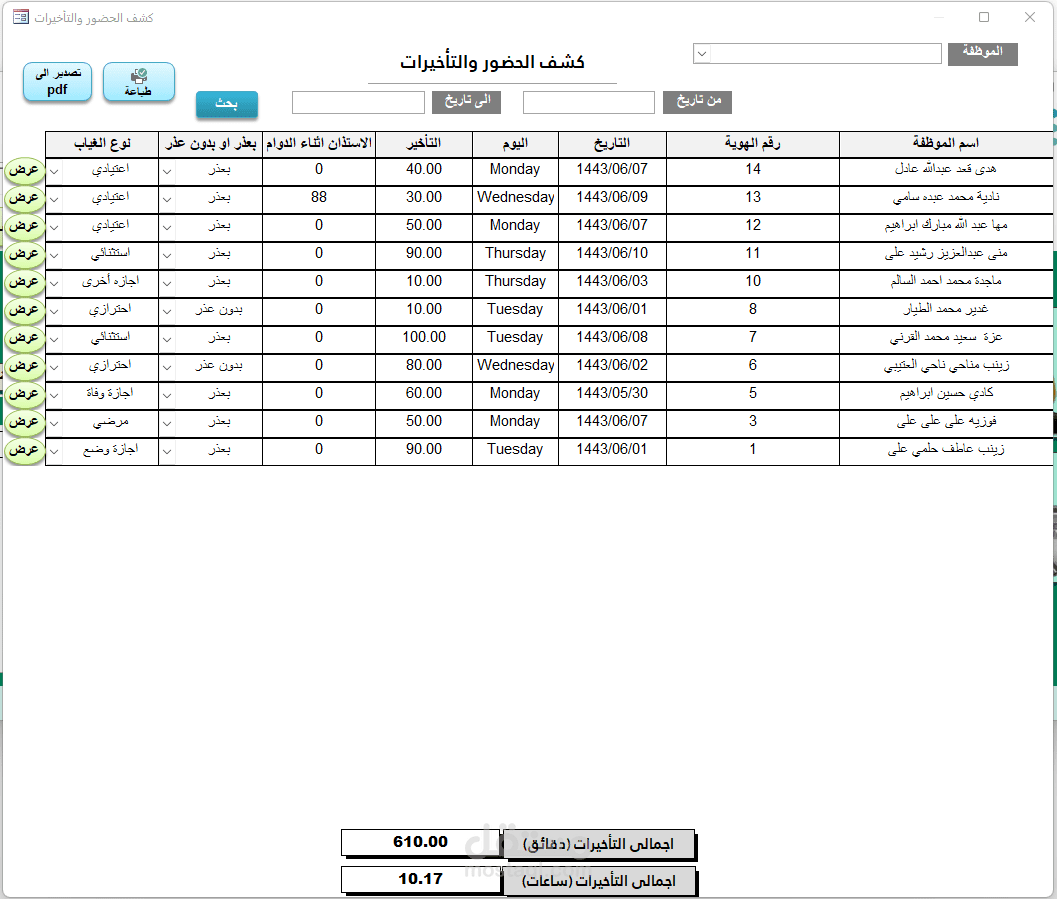Click the اسم الموظفة column header
The height and width of the screenshot is (899, 1057).
click(x=946, y=144)
